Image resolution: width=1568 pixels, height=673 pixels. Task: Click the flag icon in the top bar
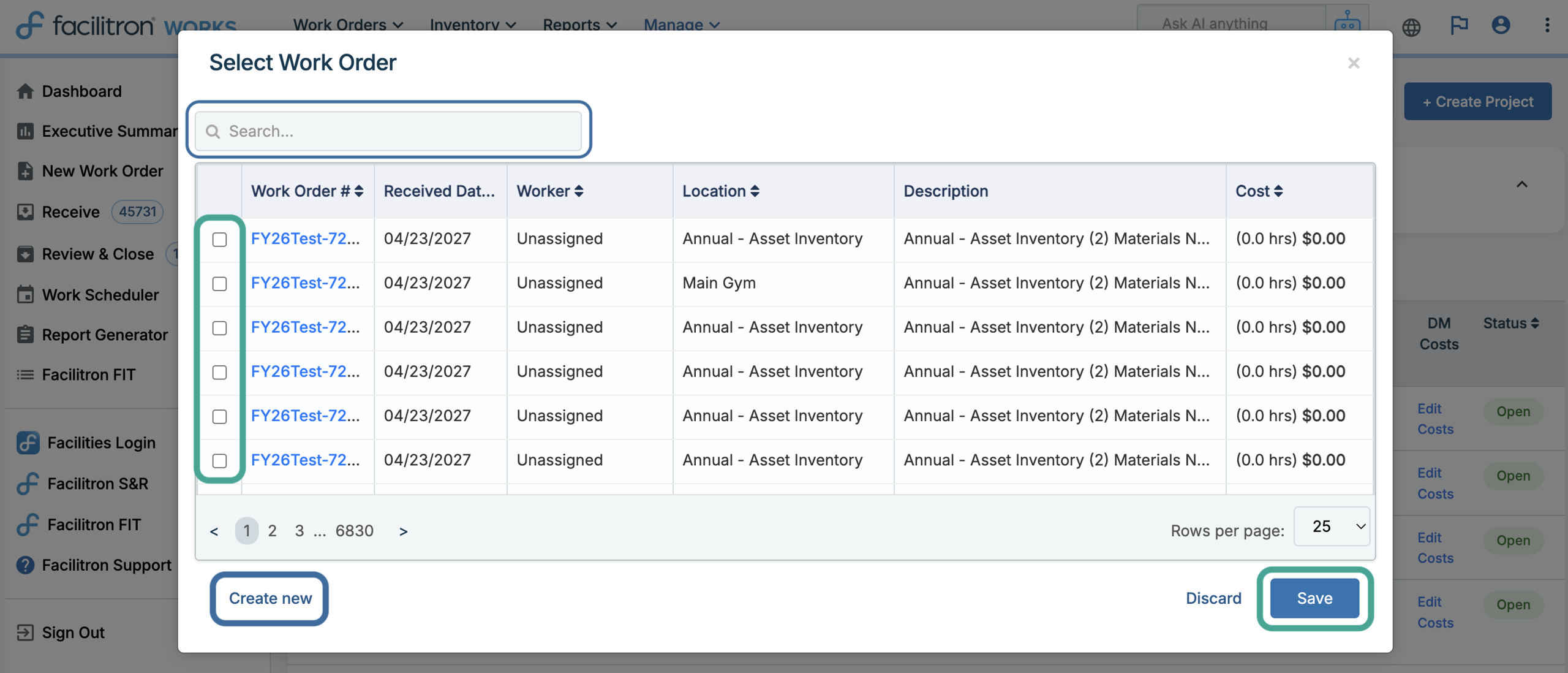(x=1459, y=25)
